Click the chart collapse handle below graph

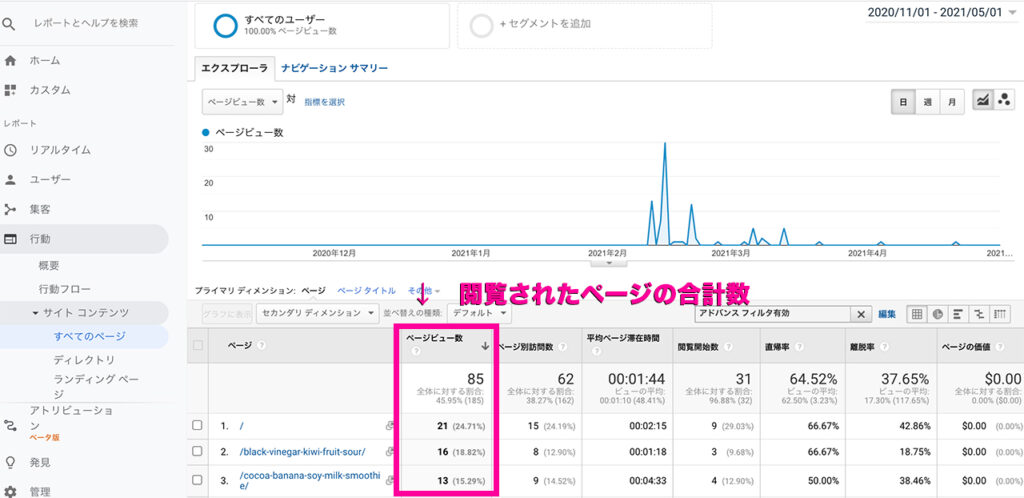609,262
